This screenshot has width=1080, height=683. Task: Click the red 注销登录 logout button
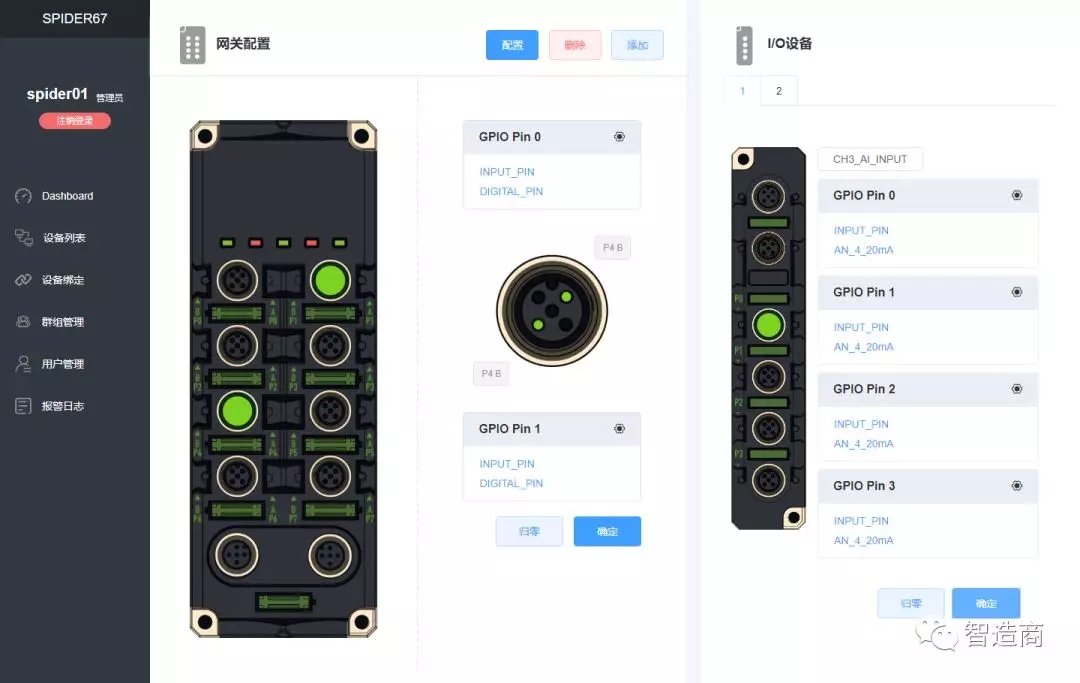coord(74,121)
